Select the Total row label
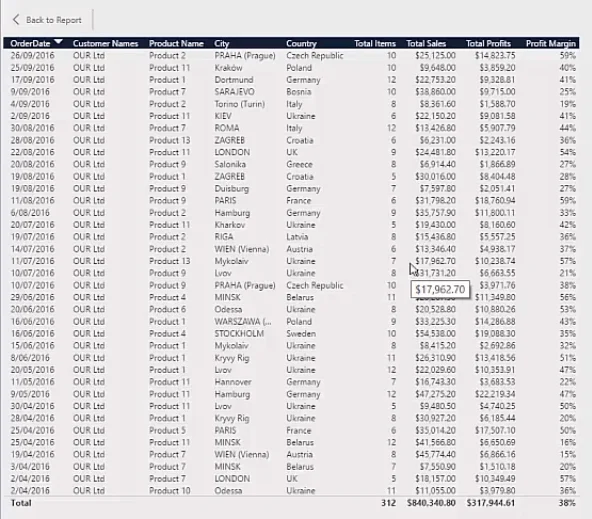 point(21,503)
